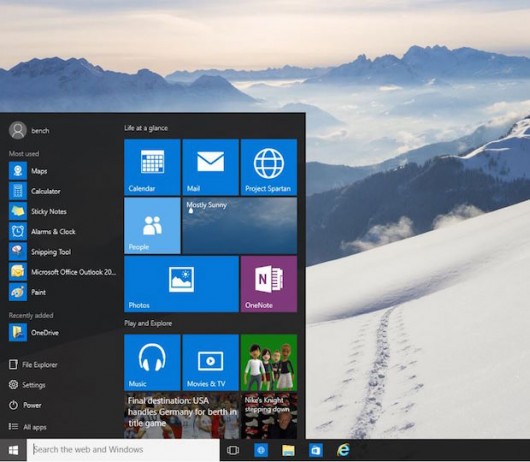Launch Calculator from Most used
This screenshot has width=530, height=462.
coord(18,191)
